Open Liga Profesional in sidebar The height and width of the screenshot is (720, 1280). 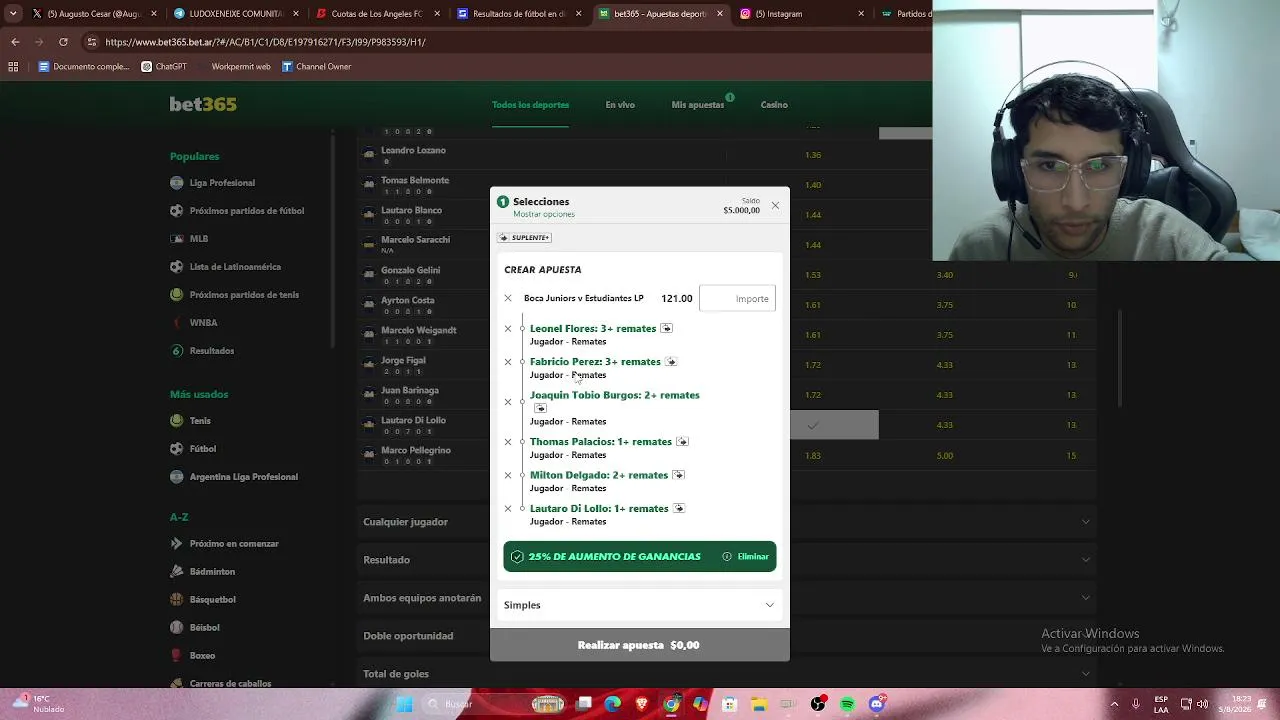coord(222,183)
